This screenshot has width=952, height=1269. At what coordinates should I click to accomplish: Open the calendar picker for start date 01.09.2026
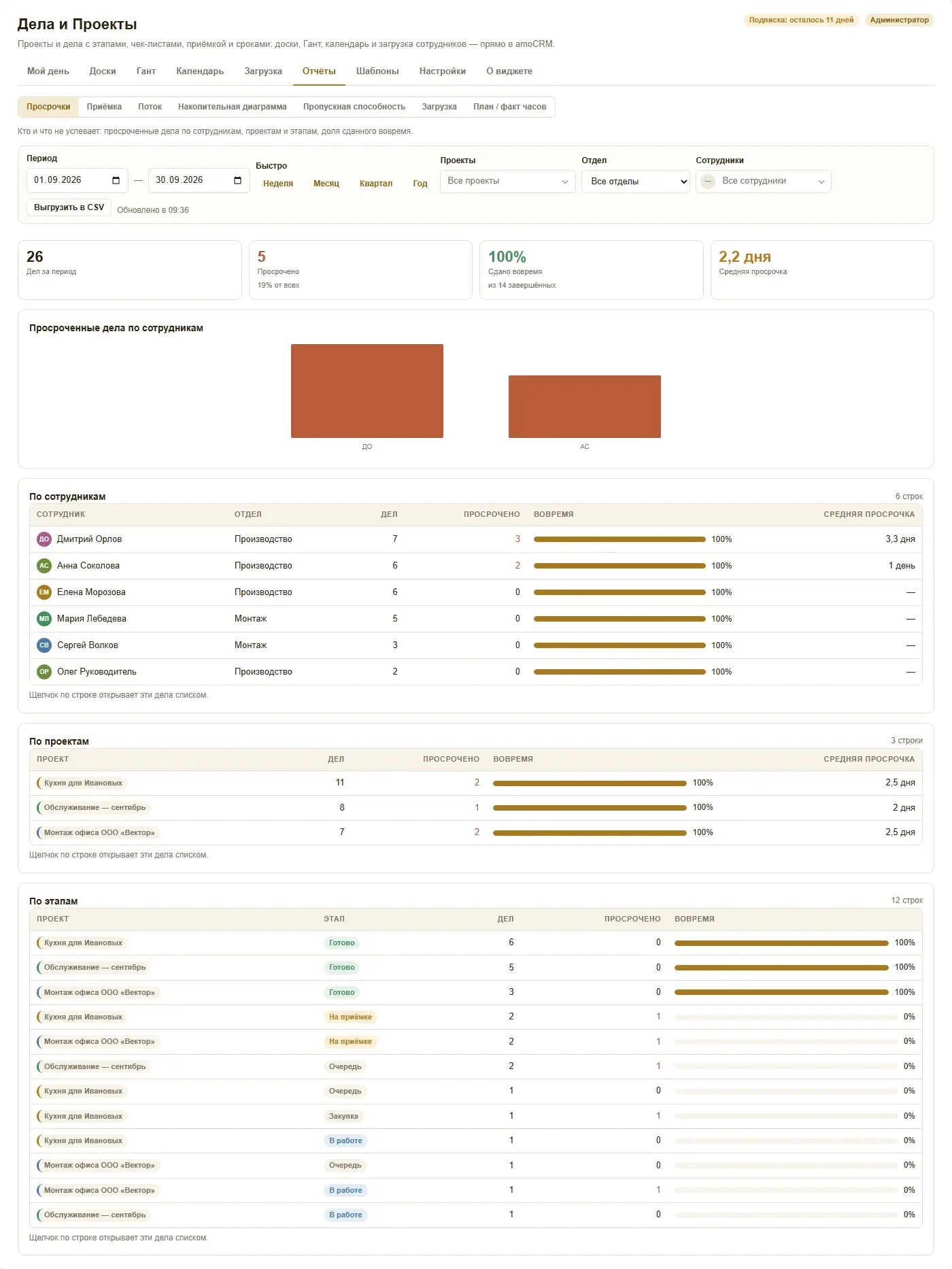(116, 180)
